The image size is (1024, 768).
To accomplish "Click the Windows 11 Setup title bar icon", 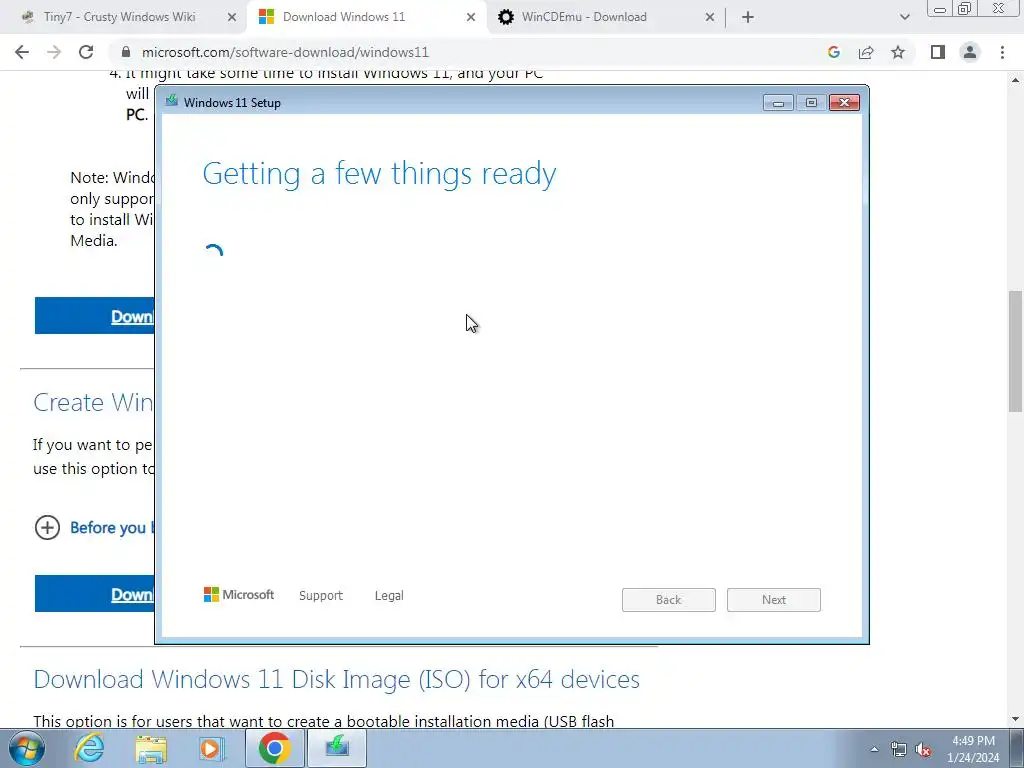I will [x=172, y=101].
